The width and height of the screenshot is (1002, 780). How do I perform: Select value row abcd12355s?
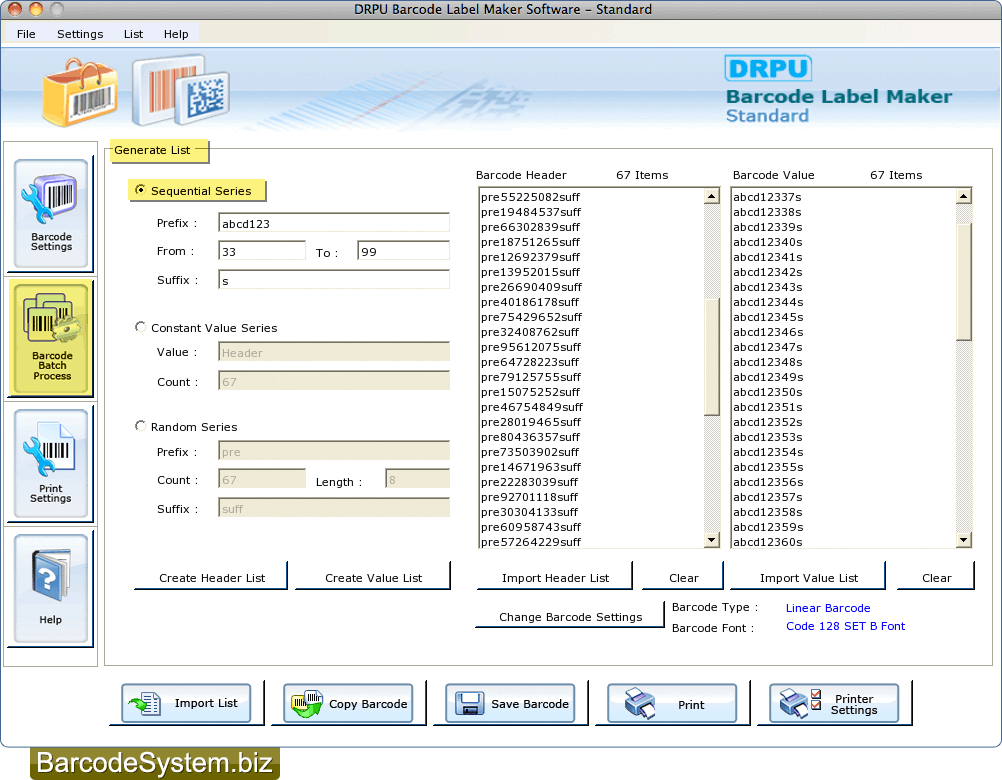click(844, 467)
